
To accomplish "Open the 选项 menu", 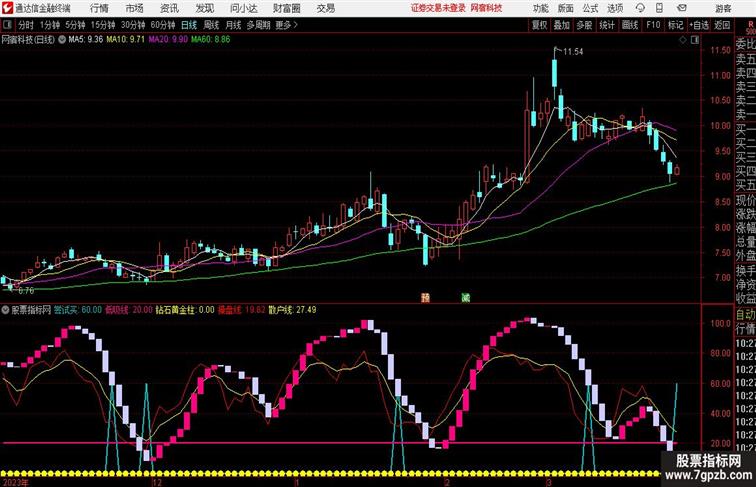I will [615, 8].
